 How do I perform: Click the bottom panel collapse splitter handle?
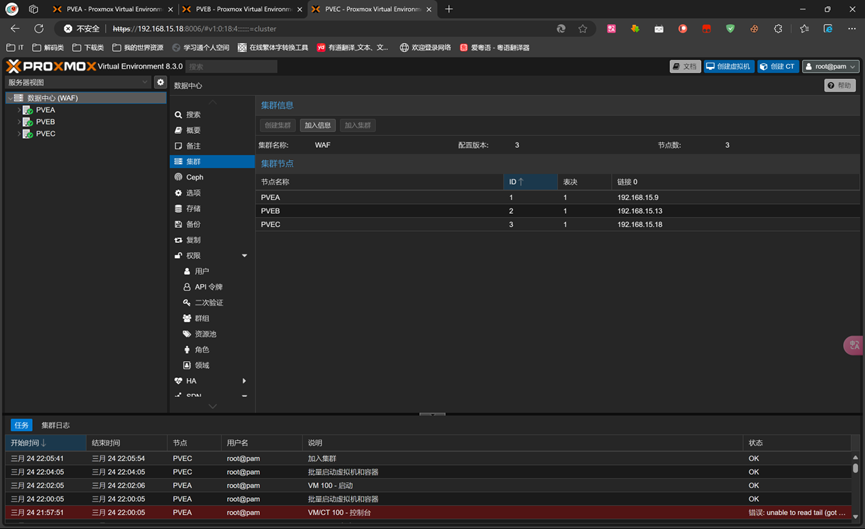tap(432, 414)
